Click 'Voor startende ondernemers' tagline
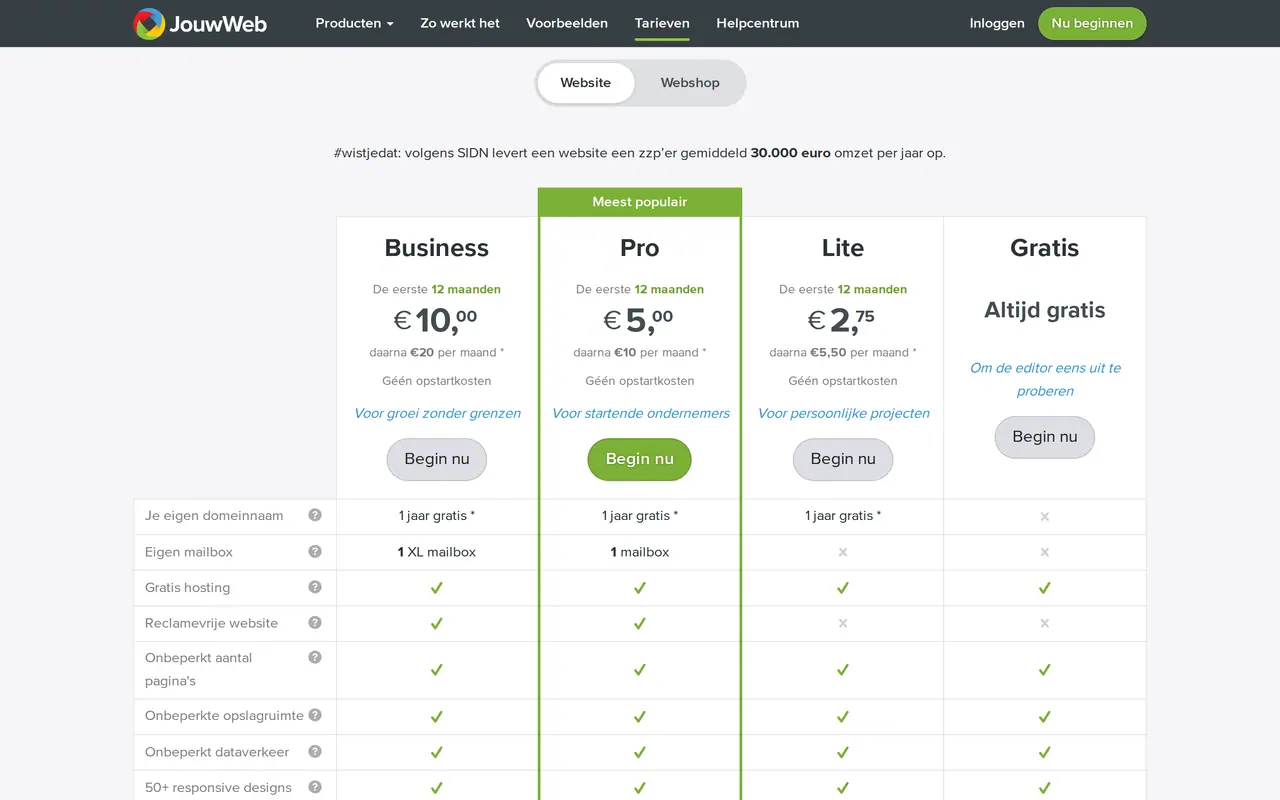The height and width of the screenshot is (800, 1280). (x=641, y=413)
